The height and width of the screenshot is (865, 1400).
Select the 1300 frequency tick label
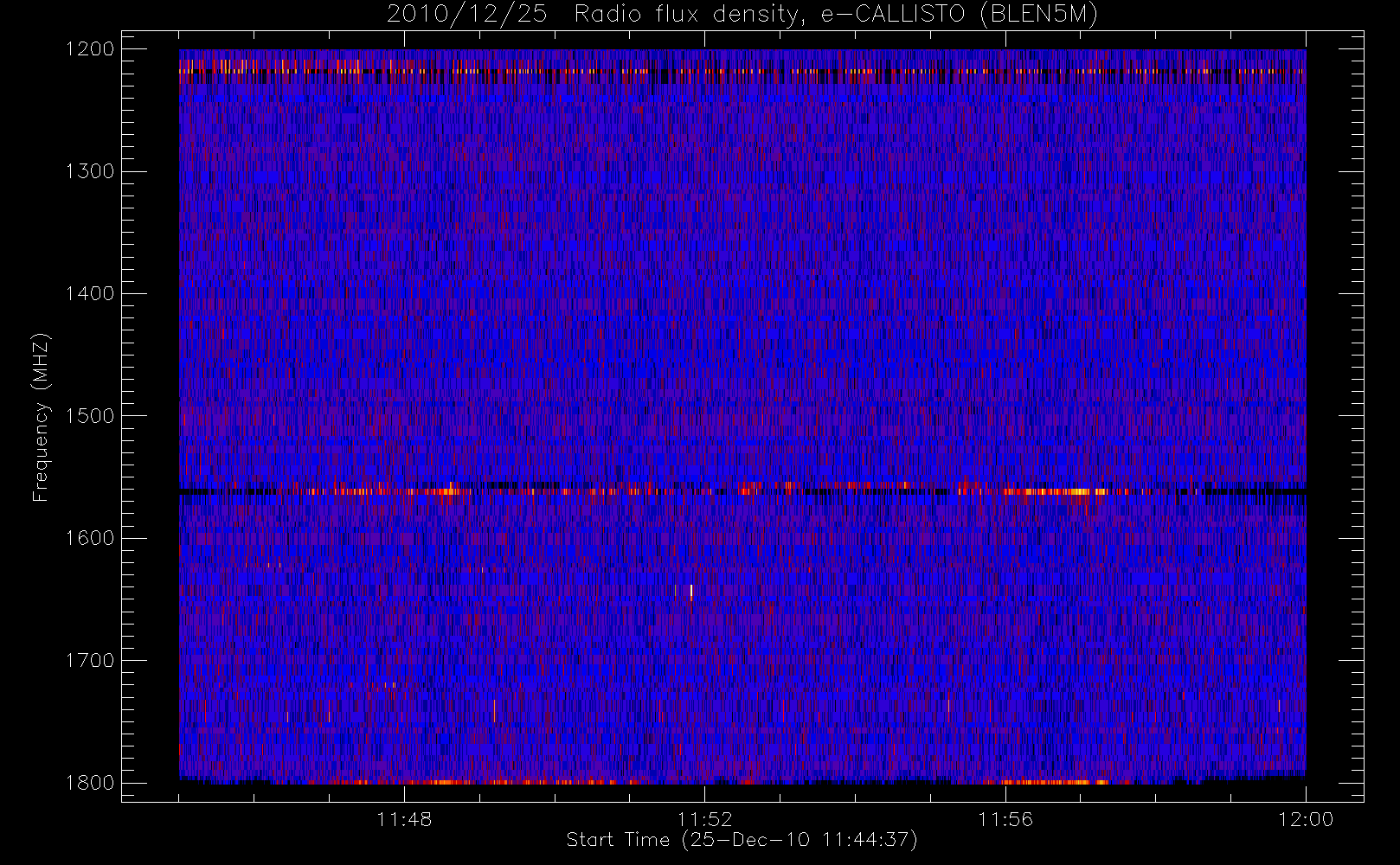tap(91, 171)
